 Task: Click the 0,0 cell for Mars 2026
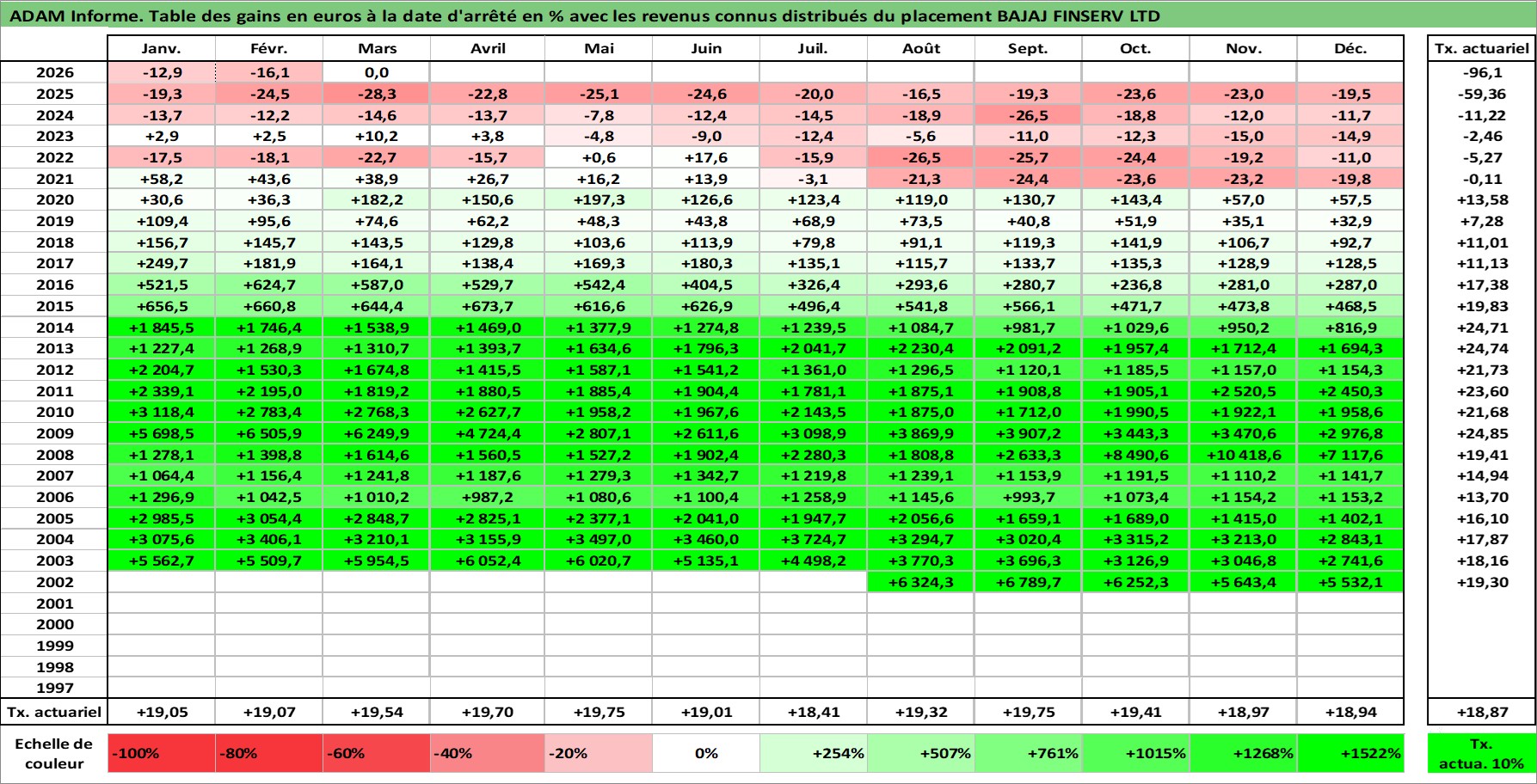[377, 73]
